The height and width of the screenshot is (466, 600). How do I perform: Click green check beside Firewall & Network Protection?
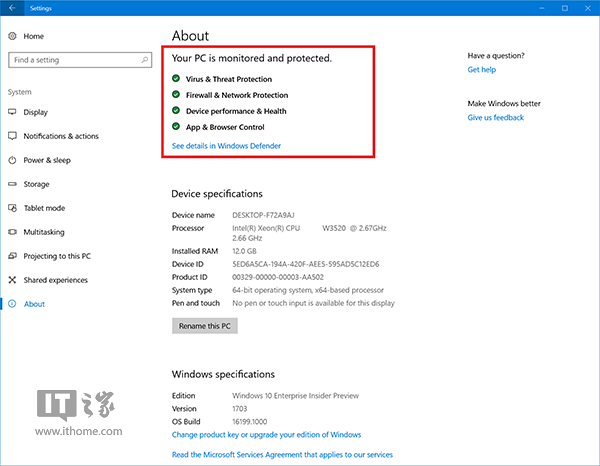point(176,95)
